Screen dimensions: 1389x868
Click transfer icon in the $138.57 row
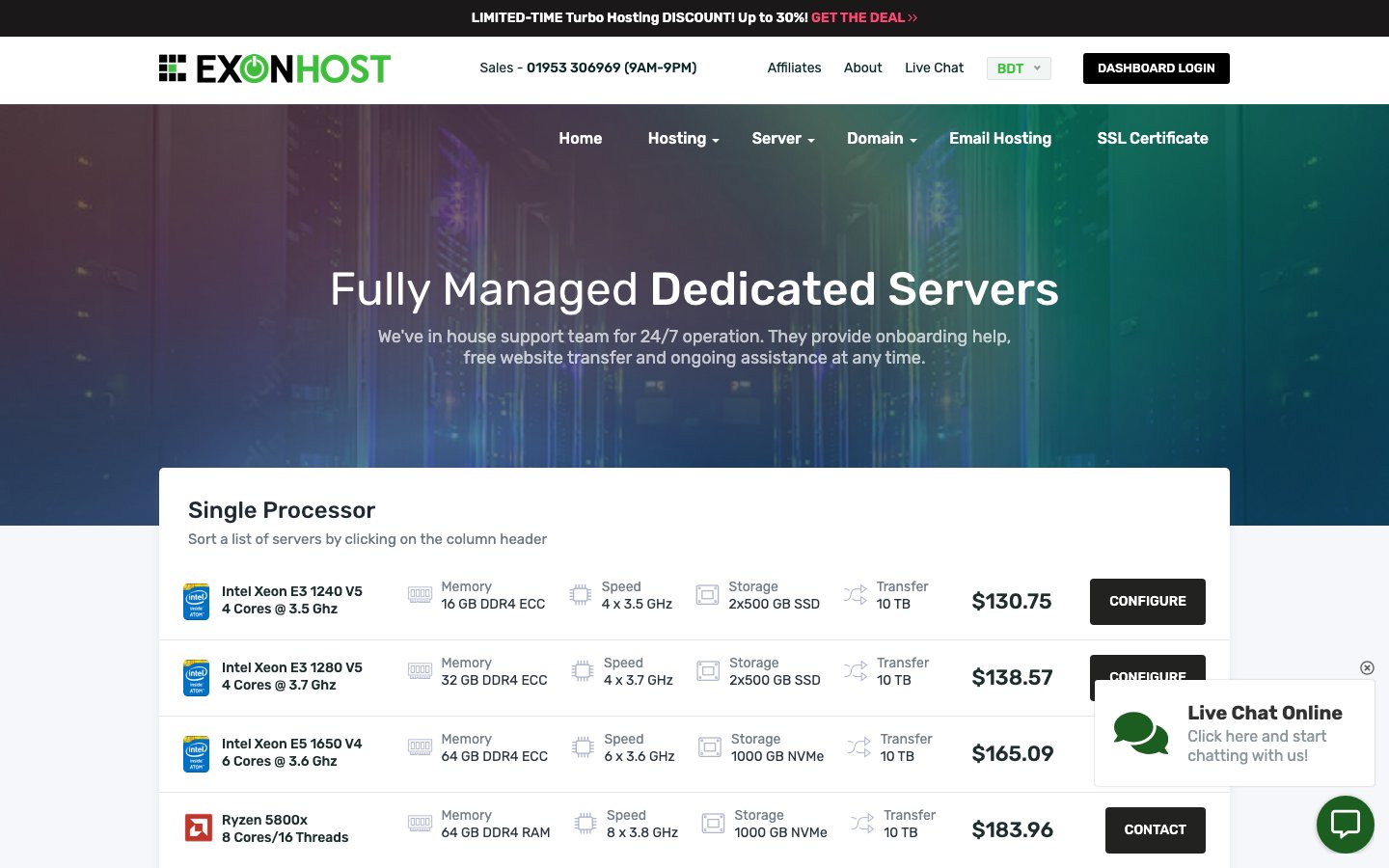click(x=856, y=671)
